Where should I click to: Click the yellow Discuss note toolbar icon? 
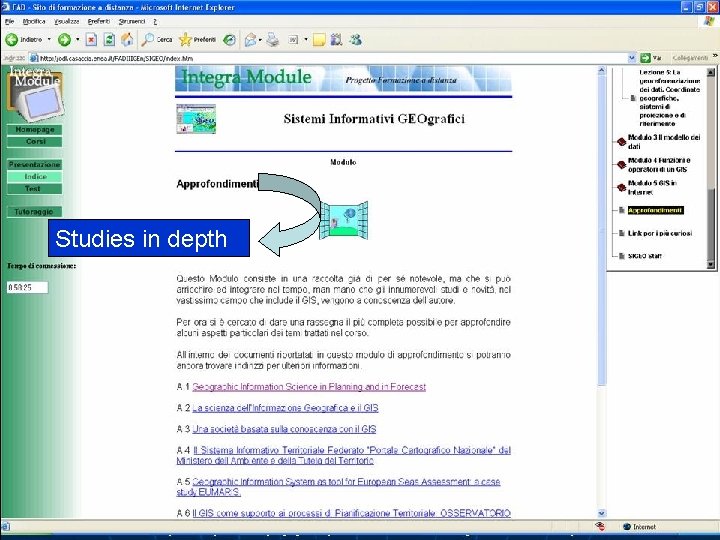(x=319, y=40)
